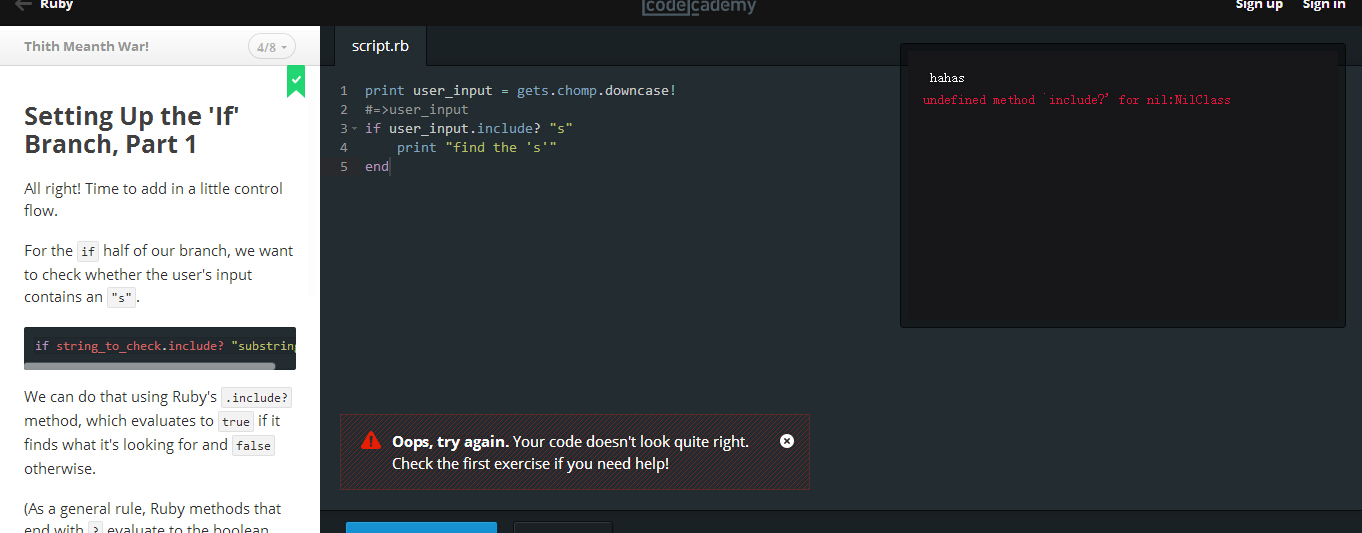Switch to the script.rb tab
This screenshot has height=533, width=1362.
pyautogui.click(x=380, y=47)
